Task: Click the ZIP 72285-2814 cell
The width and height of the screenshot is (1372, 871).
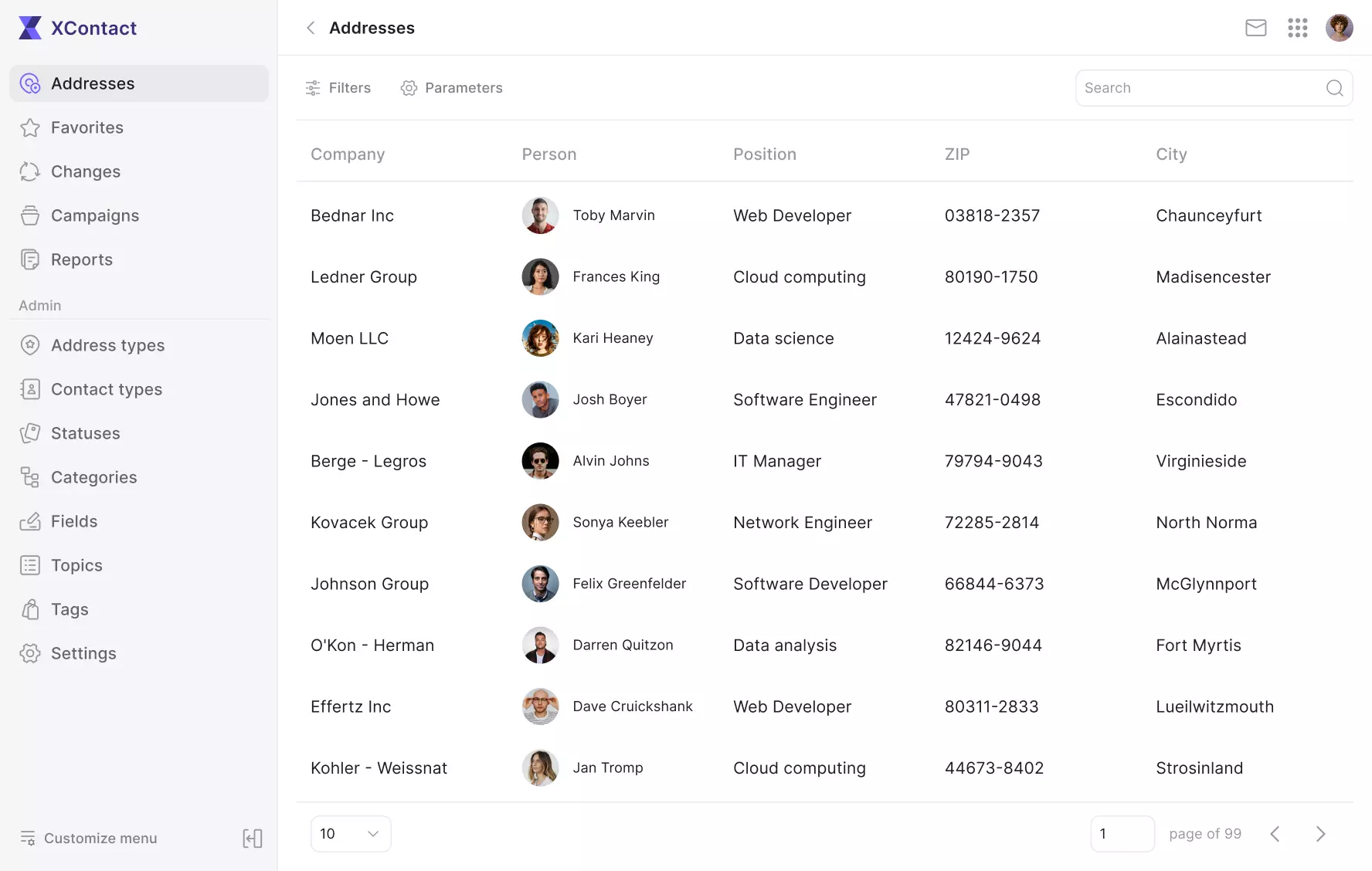Action: pyautogui.click(x=992, y=523)
